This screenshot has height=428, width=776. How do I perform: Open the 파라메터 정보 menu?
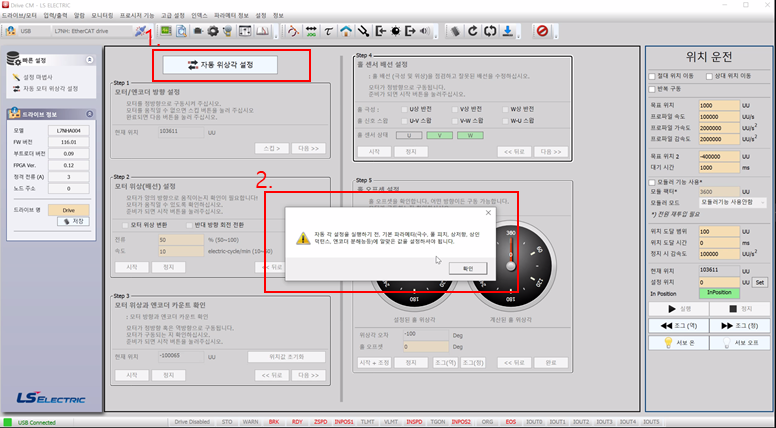click(231, 15)
